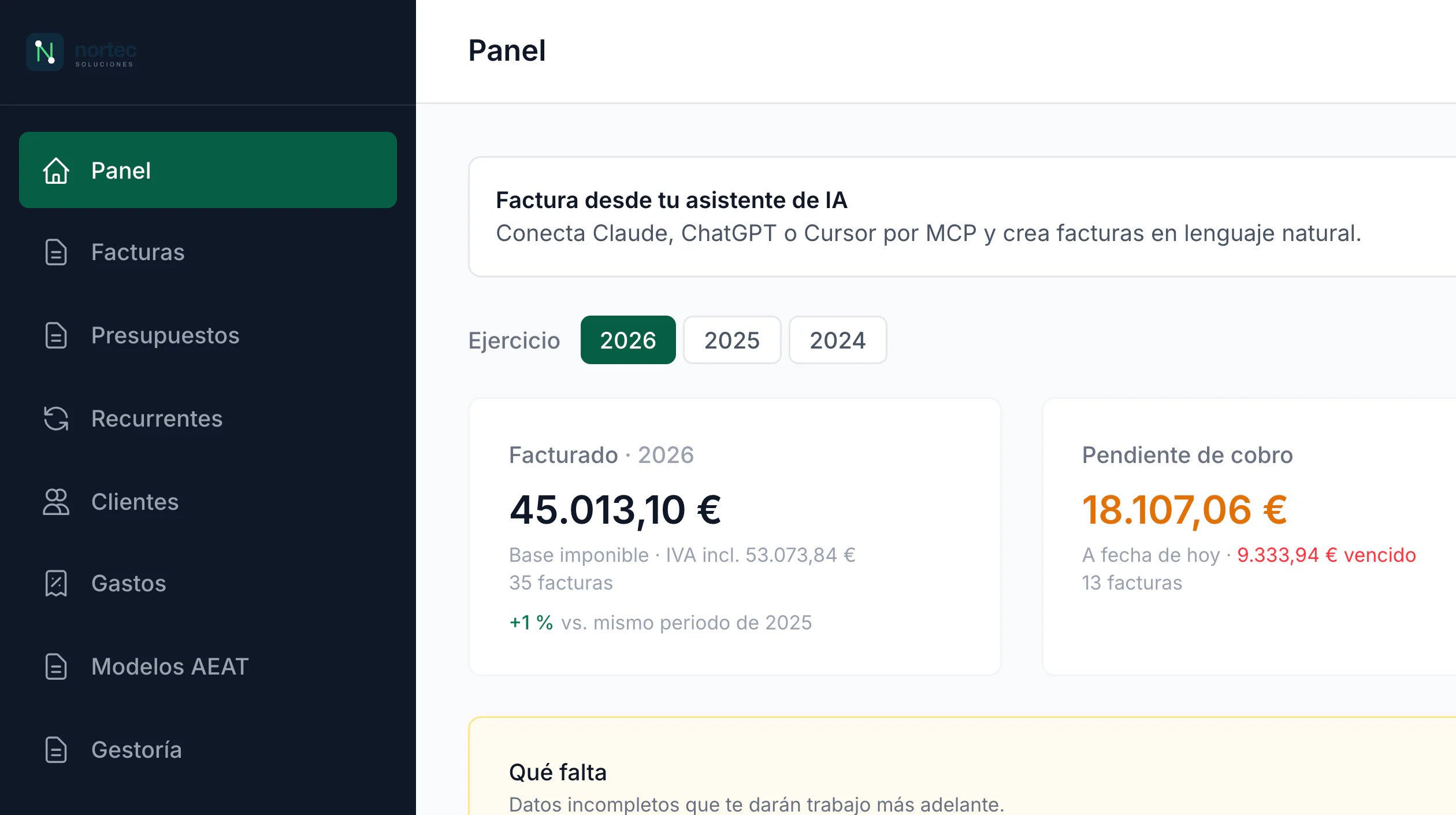Open the AI assistant invoicing banner
1456x815 pixels.
962,217
